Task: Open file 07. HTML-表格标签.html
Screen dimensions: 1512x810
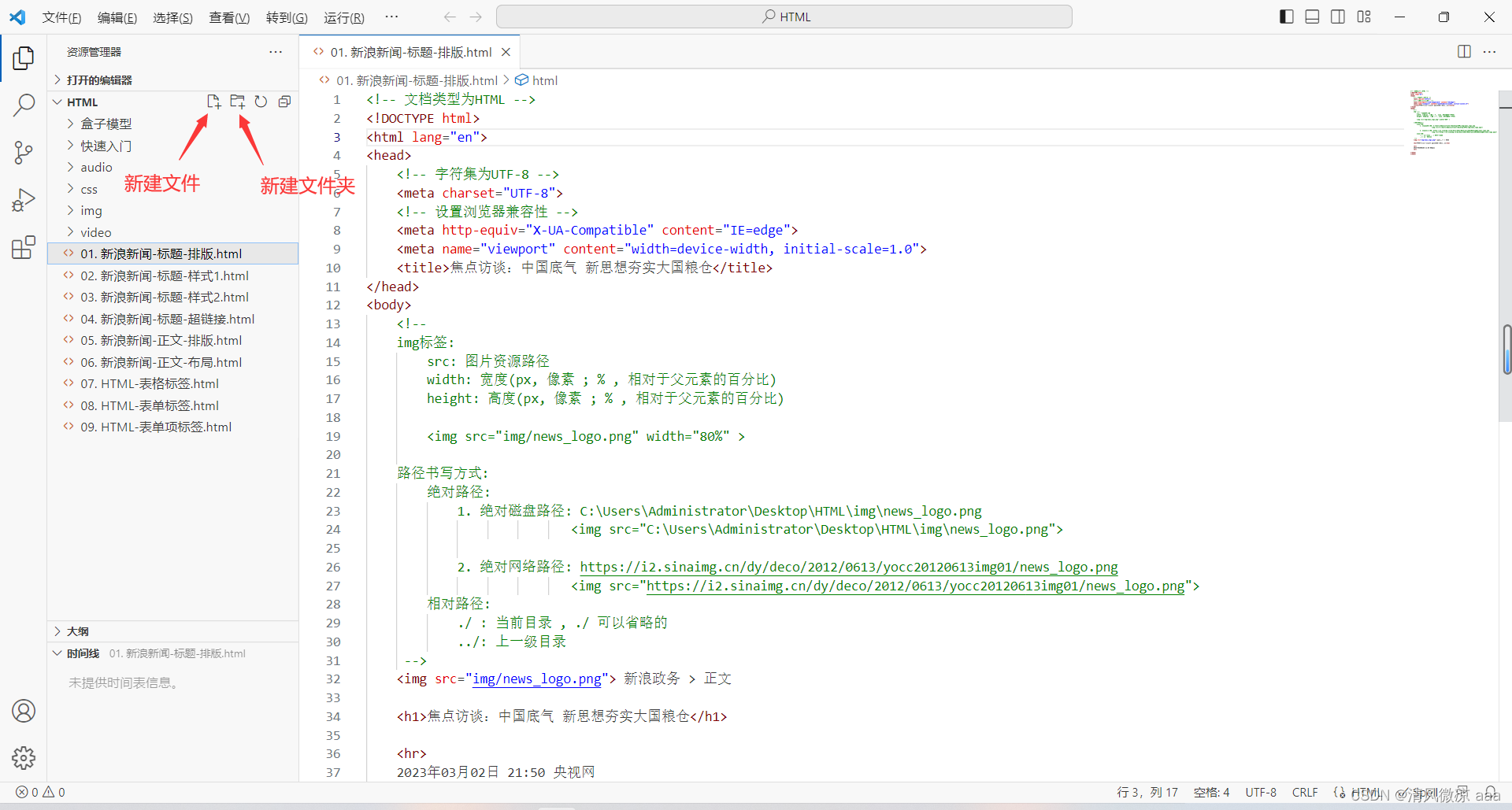Action: pyautogui.click(x=172, y=383)
